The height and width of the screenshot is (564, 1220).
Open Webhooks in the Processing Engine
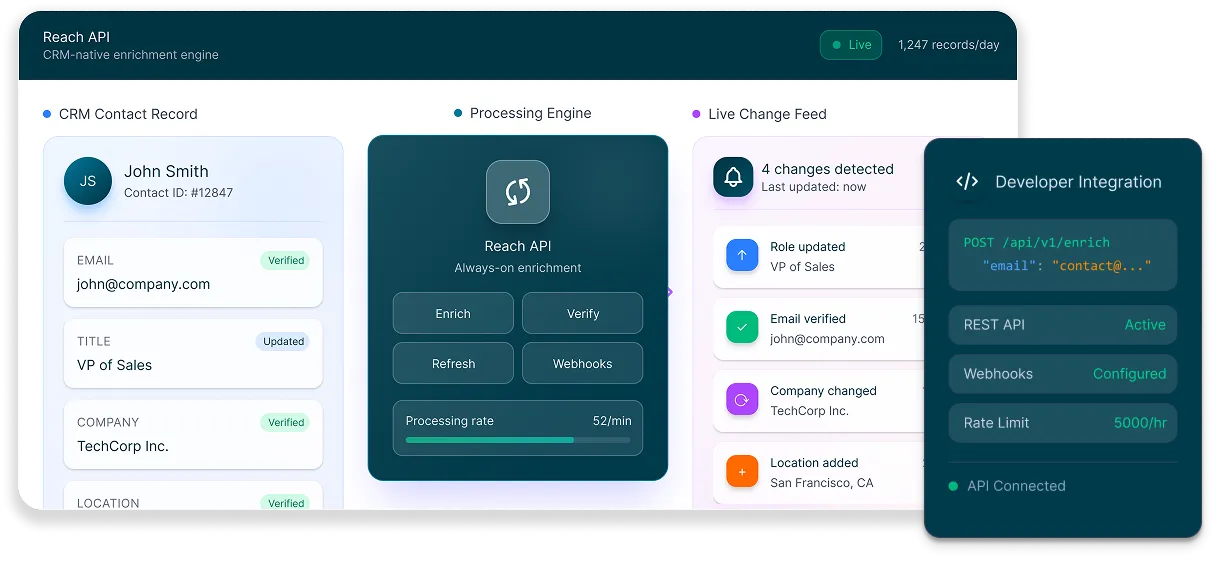(x=583, y=363)
